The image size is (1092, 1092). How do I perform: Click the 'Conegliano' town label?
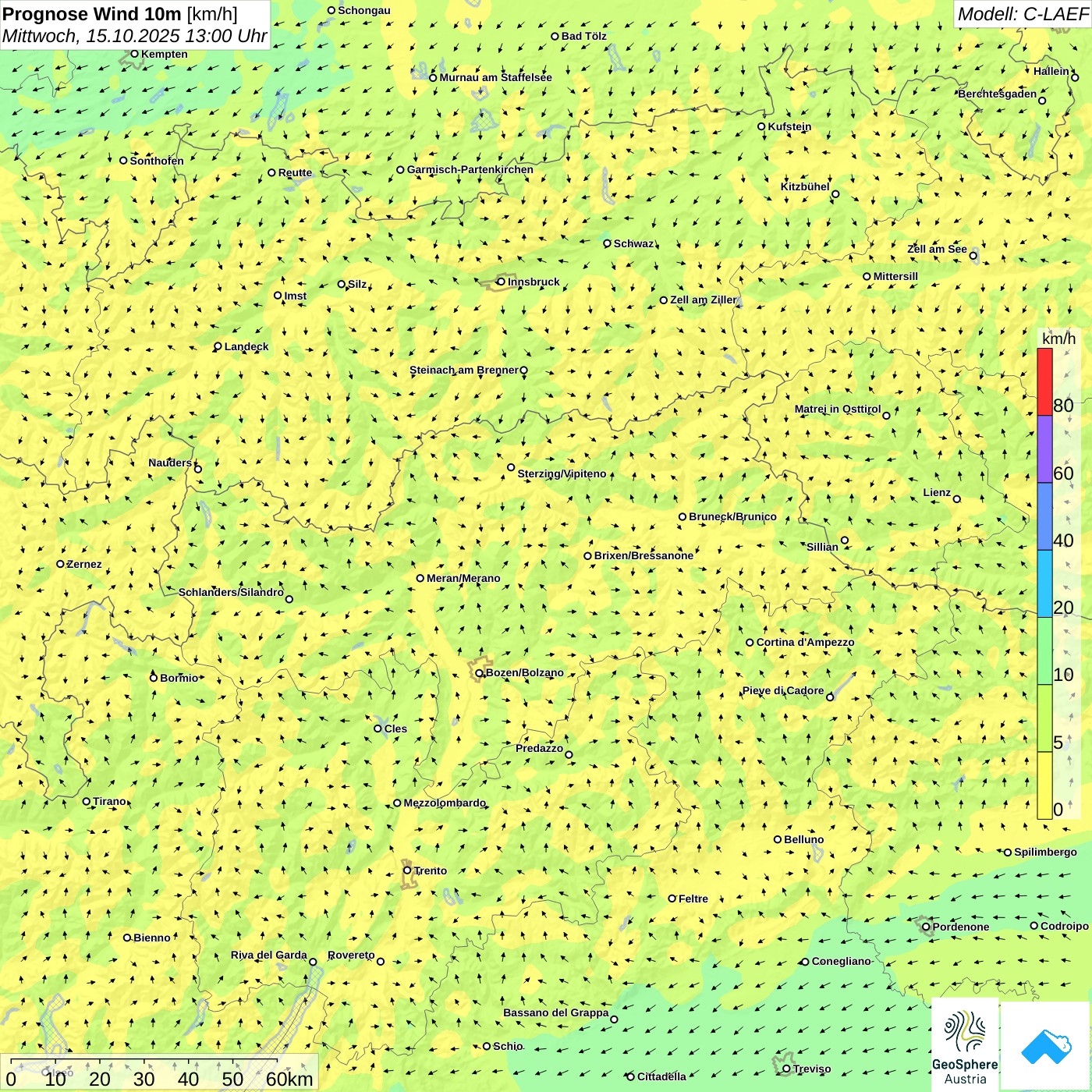tap(841, 961)
